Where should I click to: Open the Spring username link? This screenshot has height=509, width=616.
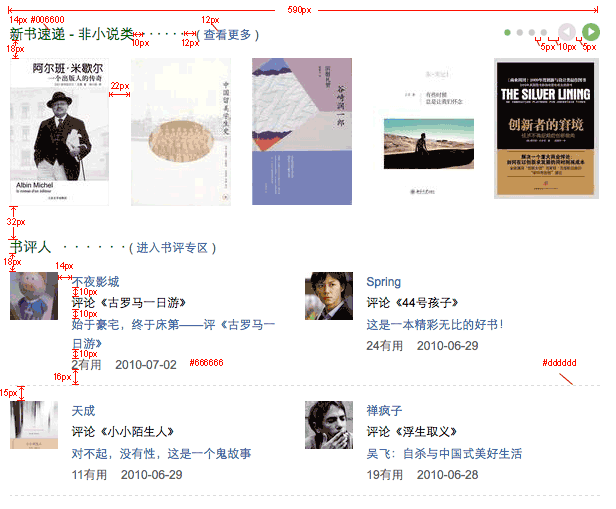(x=384, y=282)
